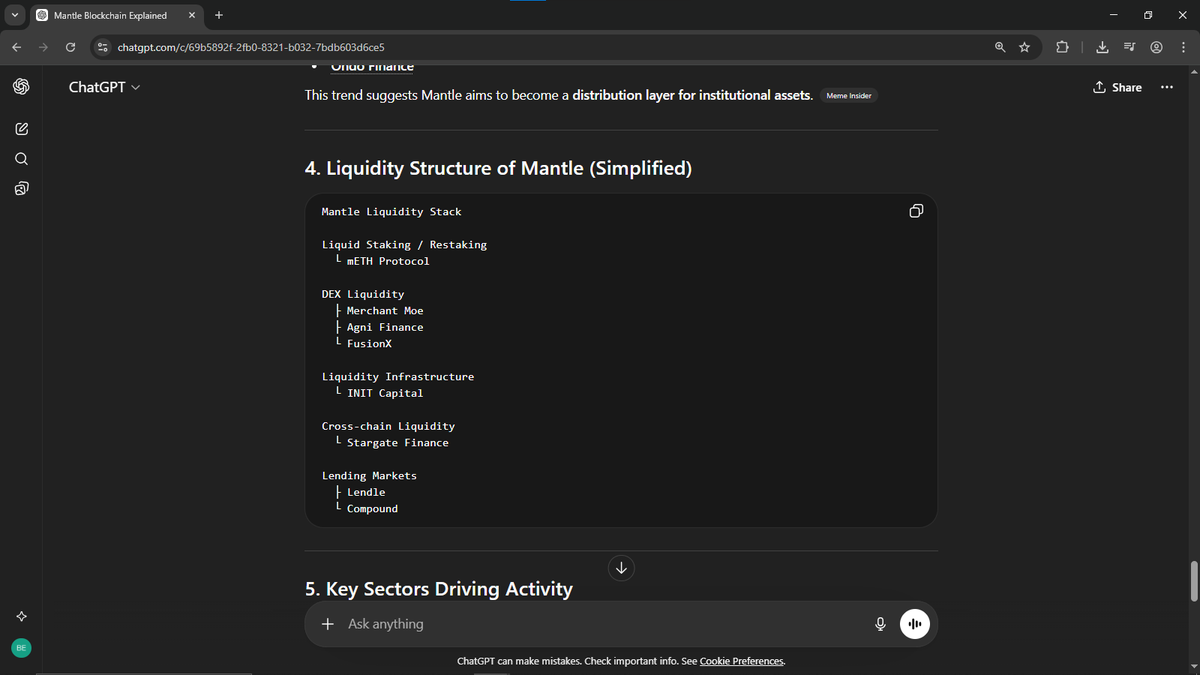1200x675 pixels.
Task: Click heading '5. Key Sectors Driving Activity'
Action: click(x=439, y=589)
